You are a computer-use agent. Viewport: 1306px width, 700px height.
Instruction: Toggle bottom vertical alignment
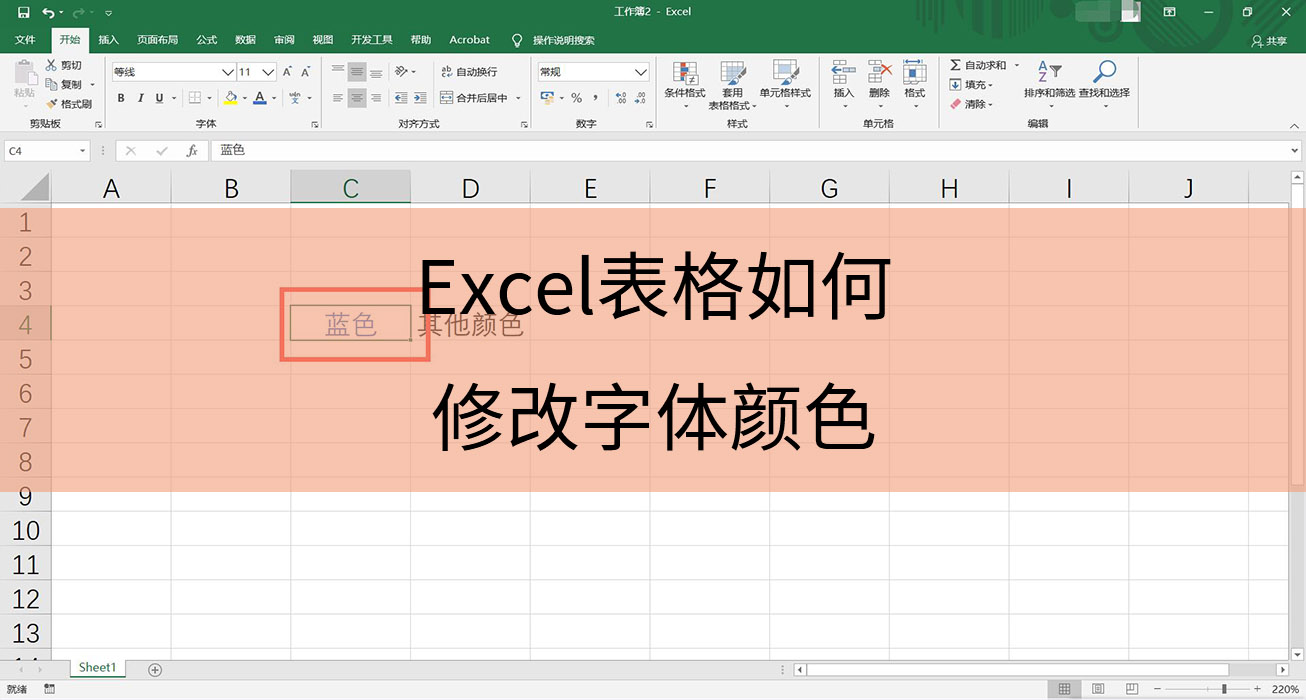pyautogui.click(x=376, y=72)
